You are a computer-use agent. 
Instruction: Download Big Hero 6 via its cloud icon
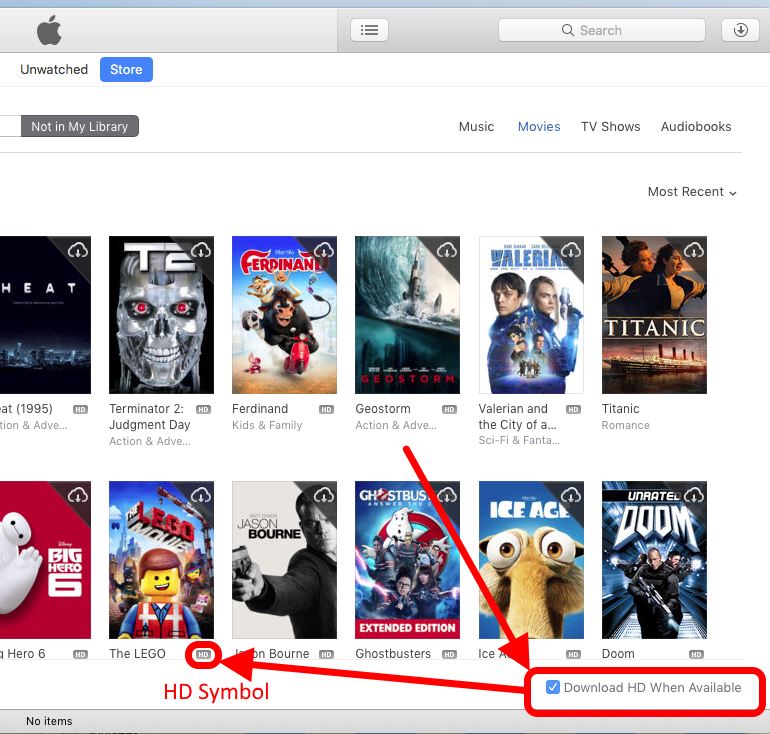coord(78,496)
